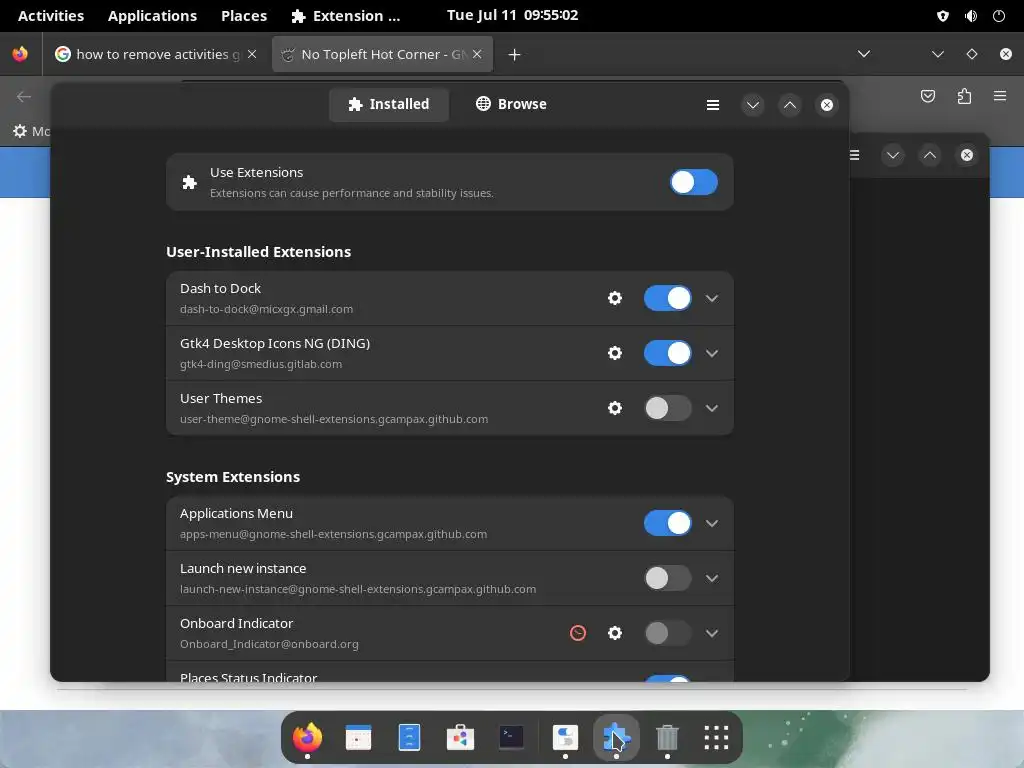The height and width of the screenshot is (768, 1024).
Task: Click the Firefox Pocket save icon
Action: 927,97
